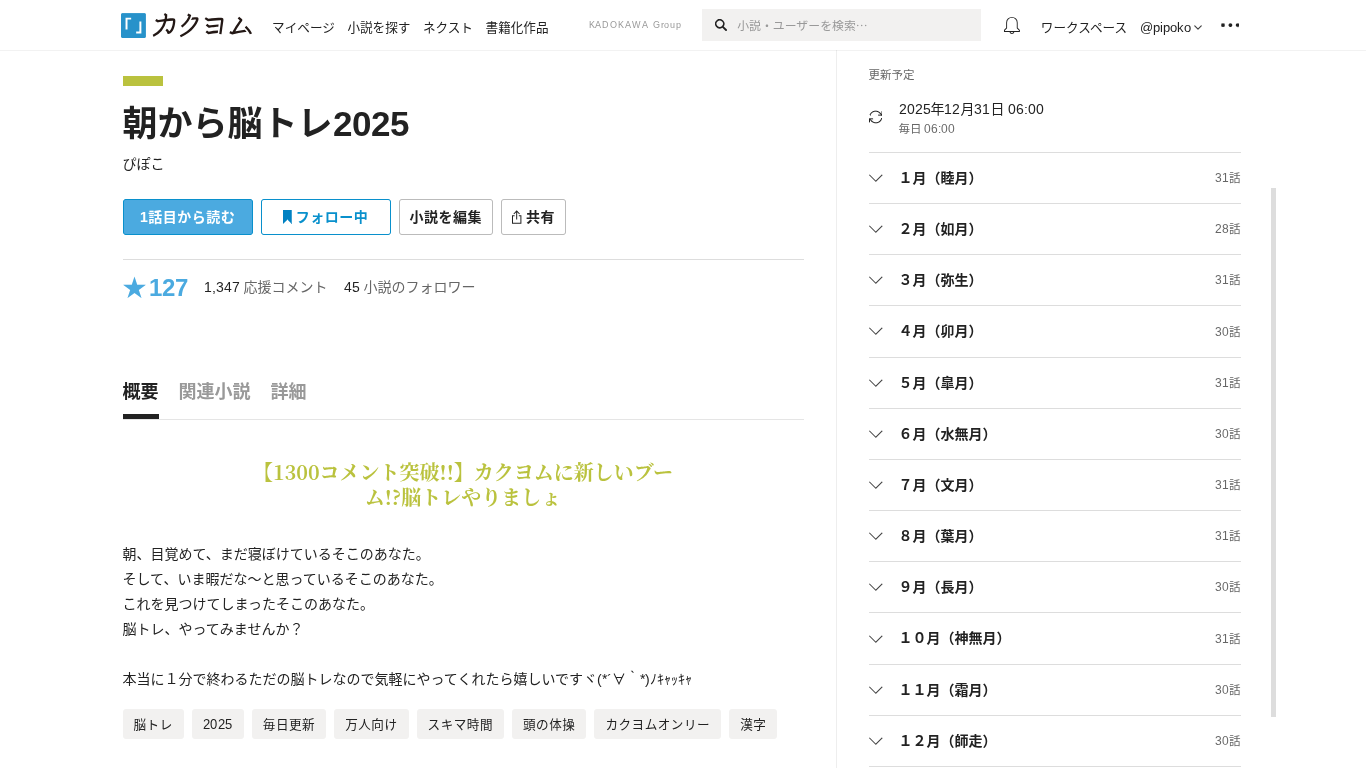This screenshot has height=768, width=1366.
Task: Expand the ６月（水無月） chapter section
Action: (x=876, y=434)
